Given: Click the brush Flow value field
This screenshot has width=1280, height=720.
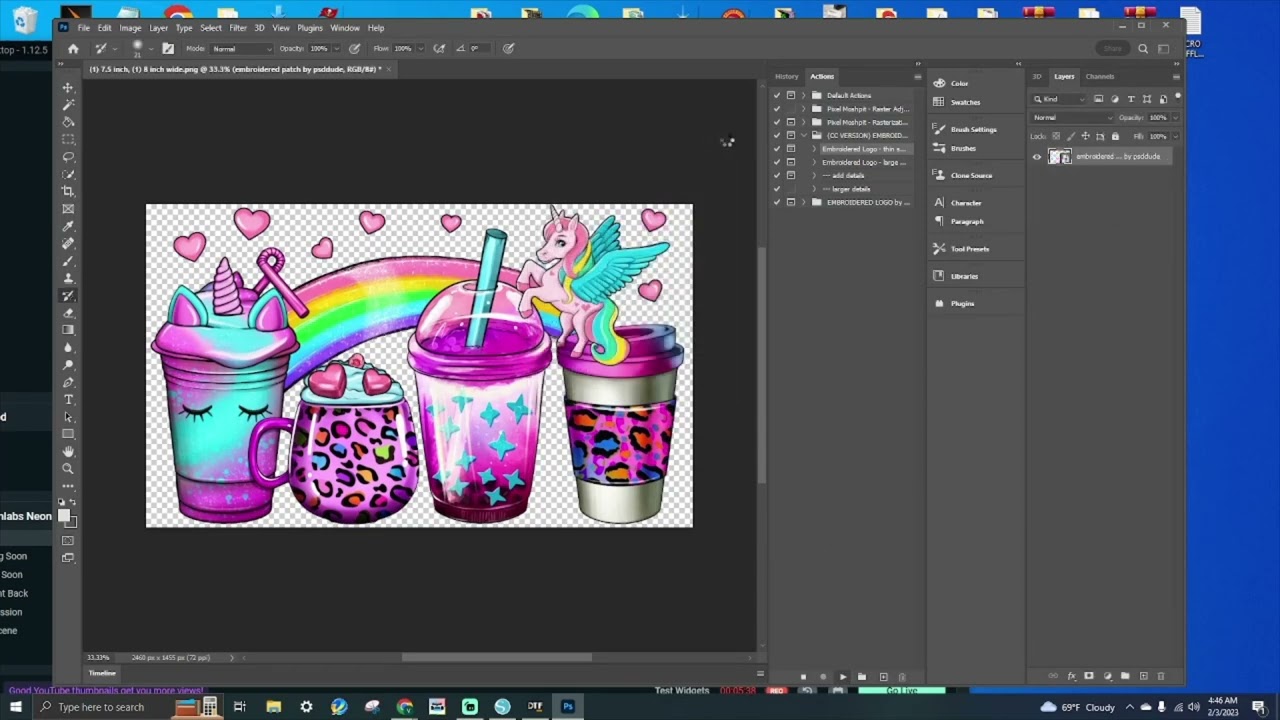Looking at the screenshot, I should pyautogui.click(x=404, y=49).
